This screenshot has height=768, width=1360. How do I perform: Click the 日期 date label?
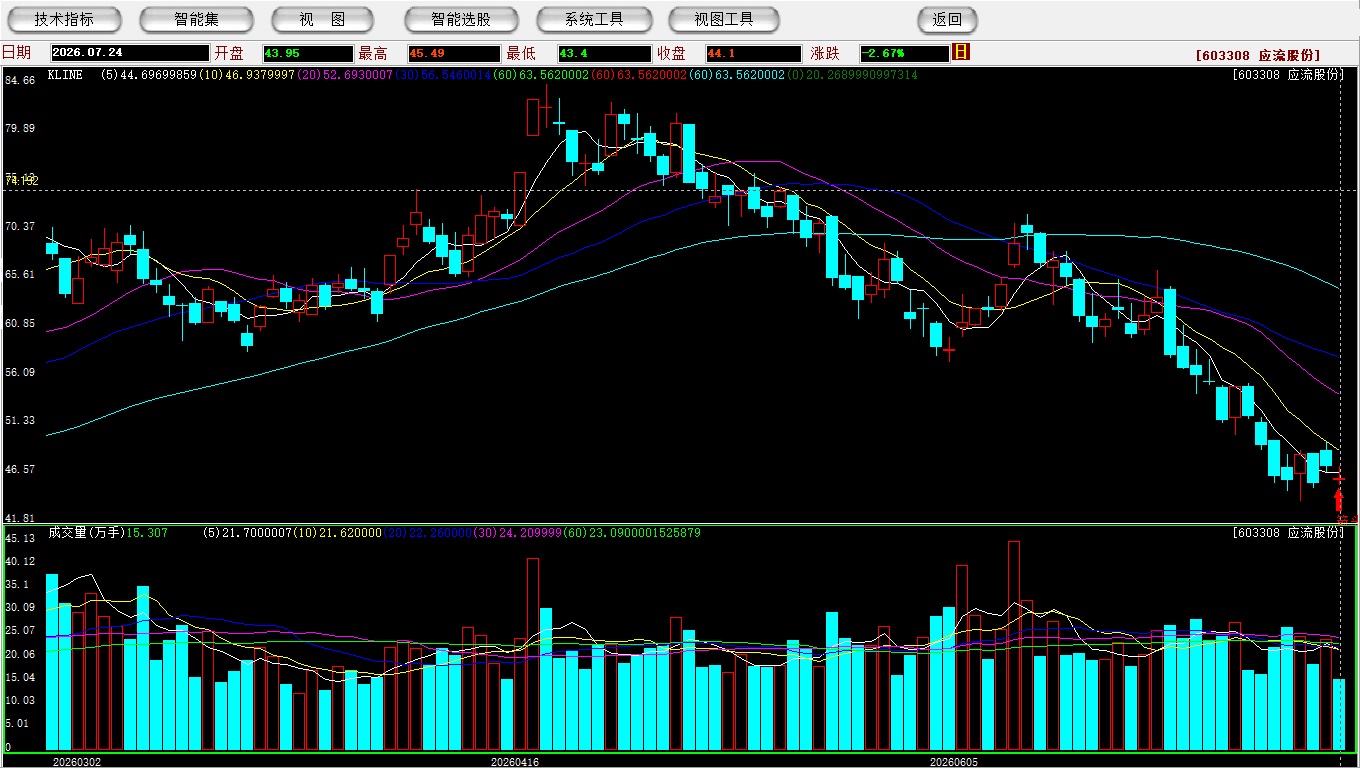coord(16,53)
